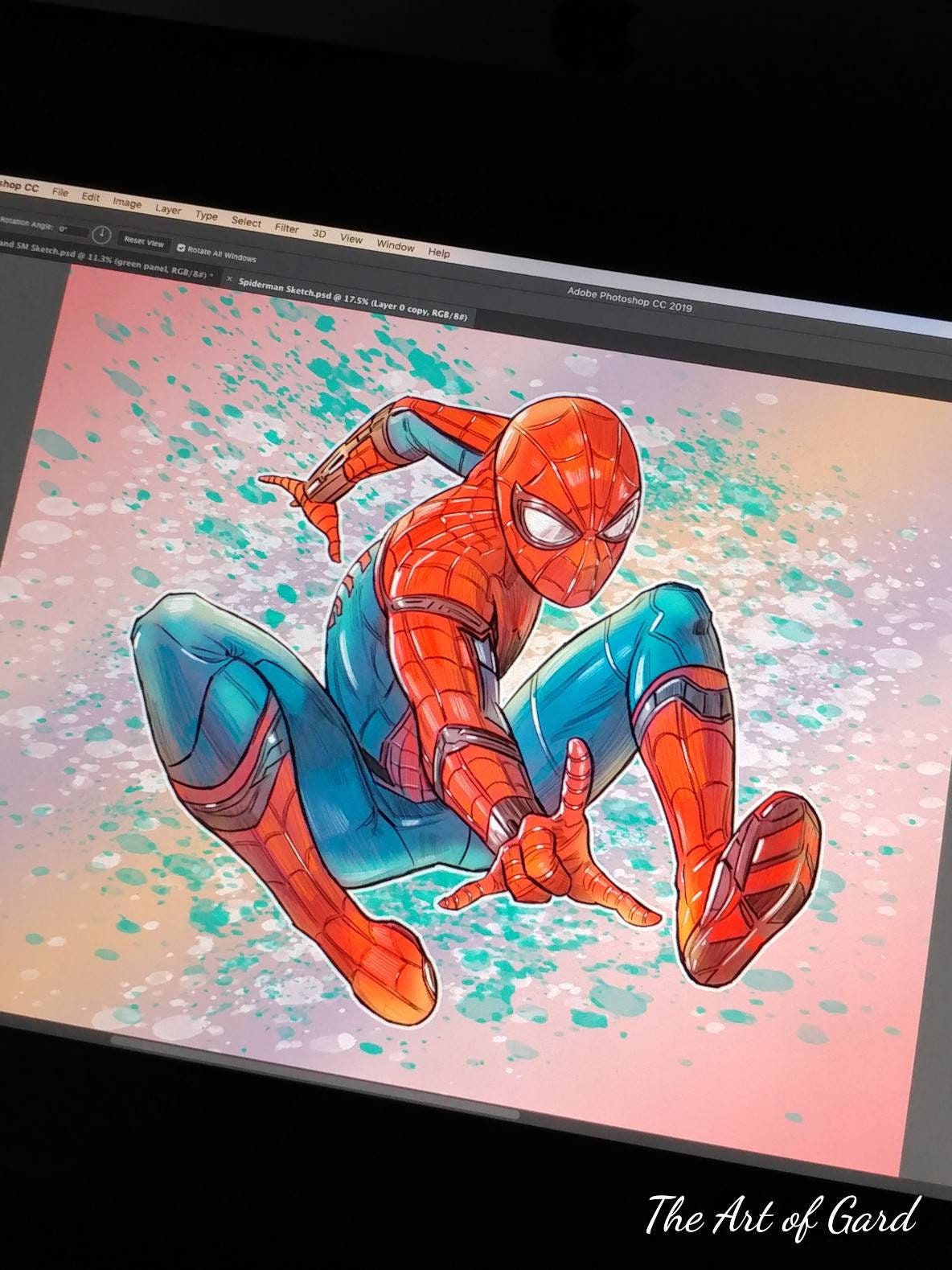Open the Window menu
The image size is (952, 1270).
coord(395,246)
